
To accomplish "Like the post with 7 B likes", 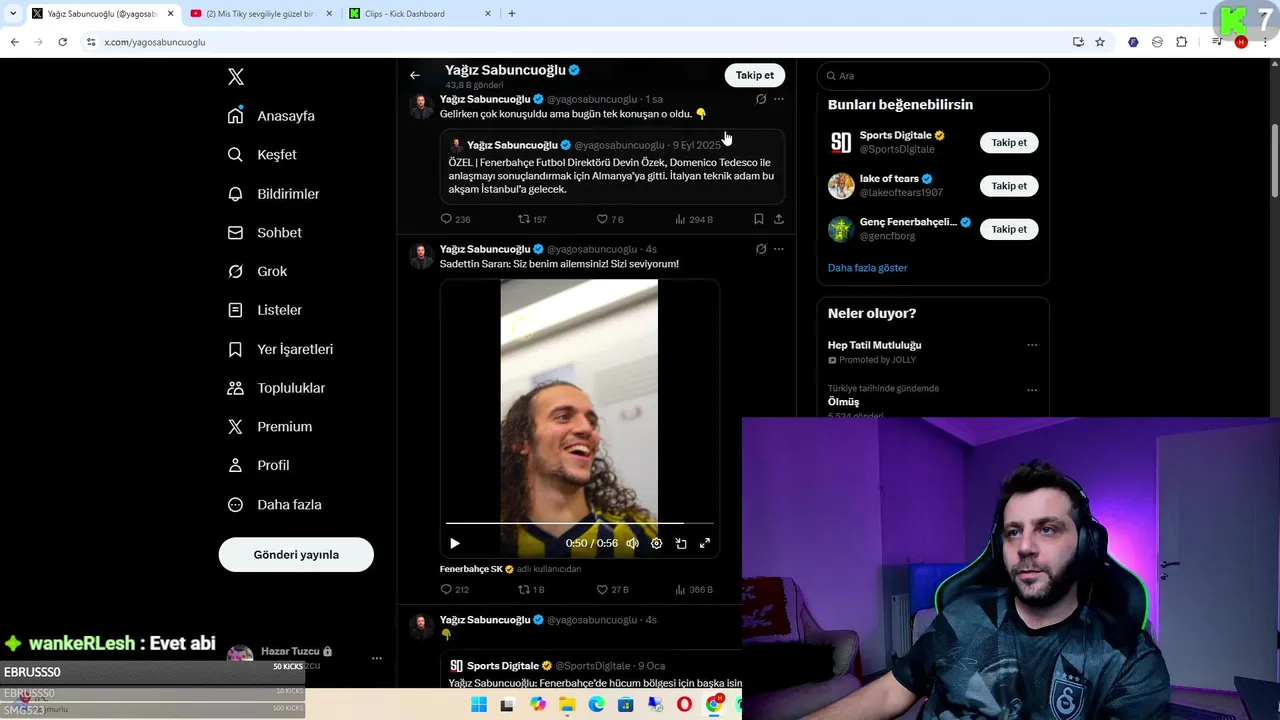I will click(610, 219).
